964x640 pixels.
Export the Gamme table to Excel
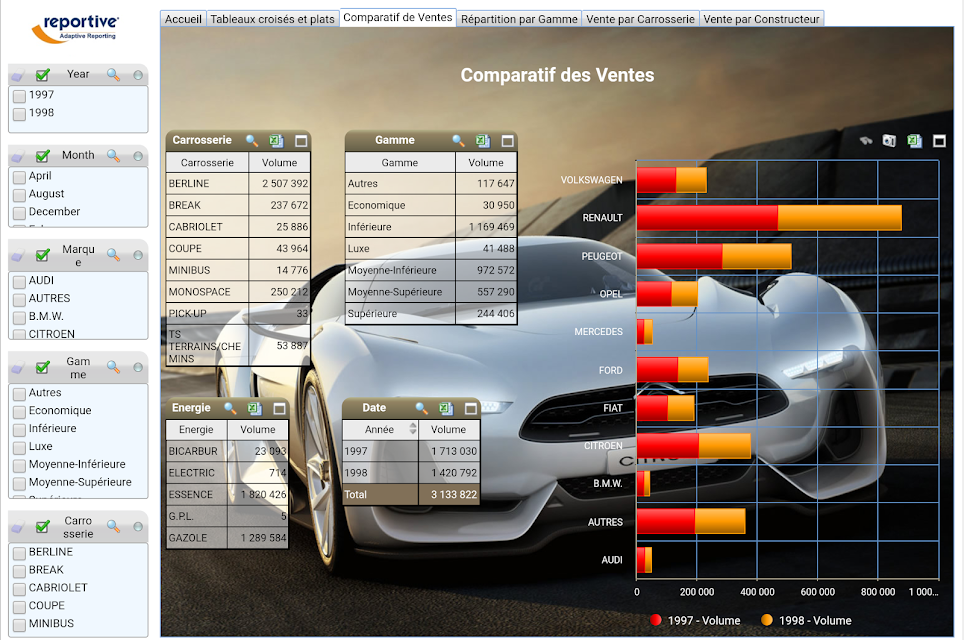[483, 141]
